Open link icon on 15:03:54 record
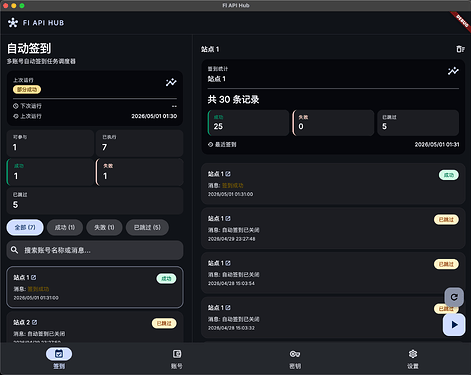Screen dimensions: 471x375 pyautogui.click(x=228, y=263)
